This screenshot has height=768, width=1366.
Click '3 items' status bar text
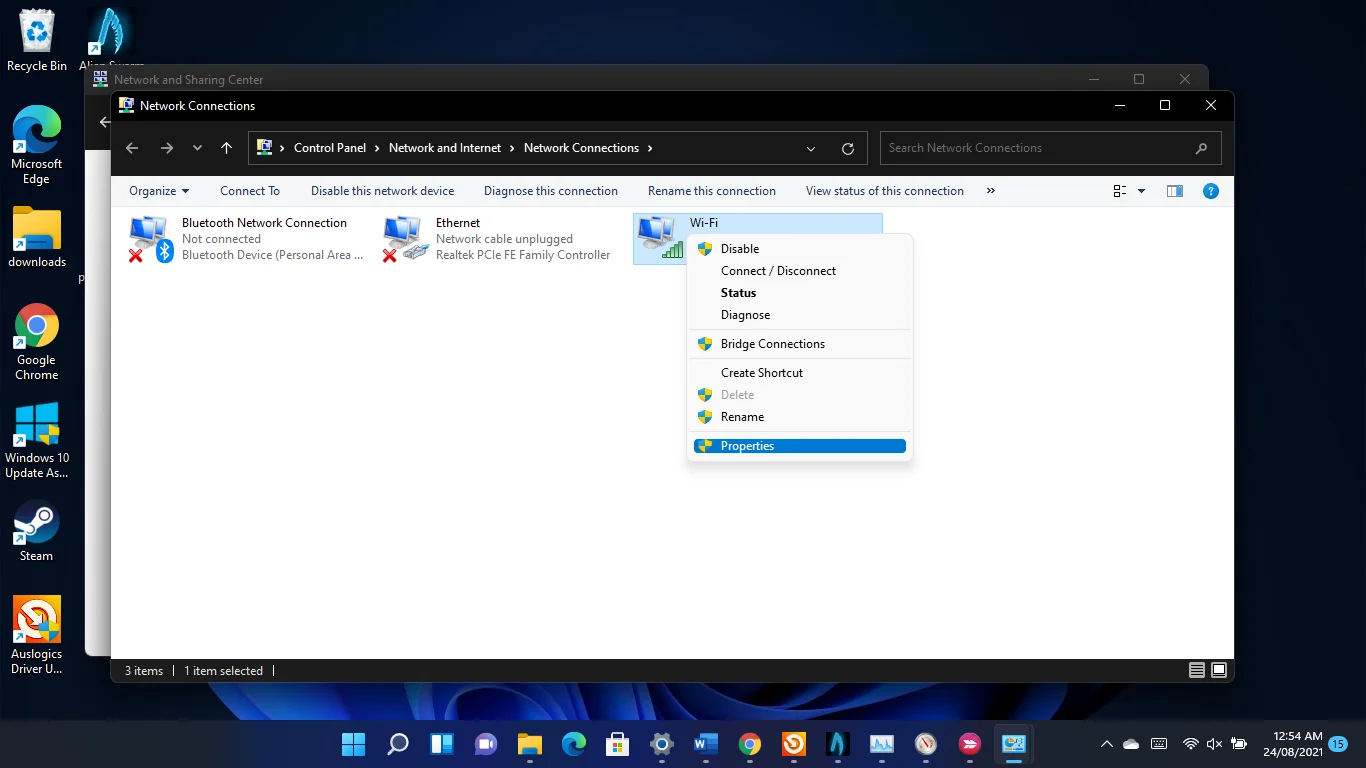[x=144, y=671]
